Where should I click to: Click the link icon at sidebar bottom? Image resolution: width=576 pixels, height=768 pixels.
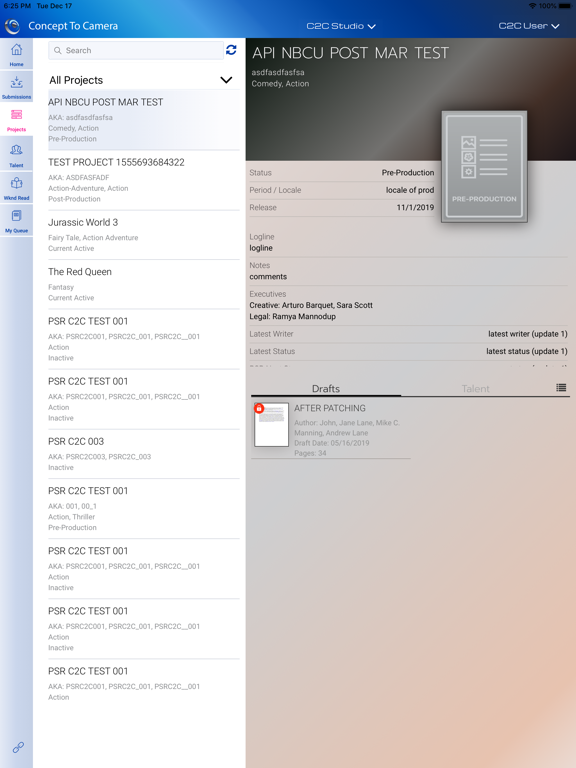point(18,747)
